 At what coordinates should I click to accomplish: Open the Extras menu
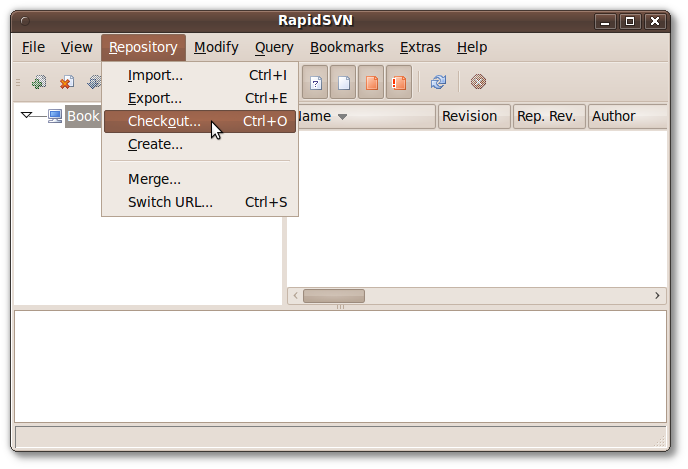coord(420,47)
